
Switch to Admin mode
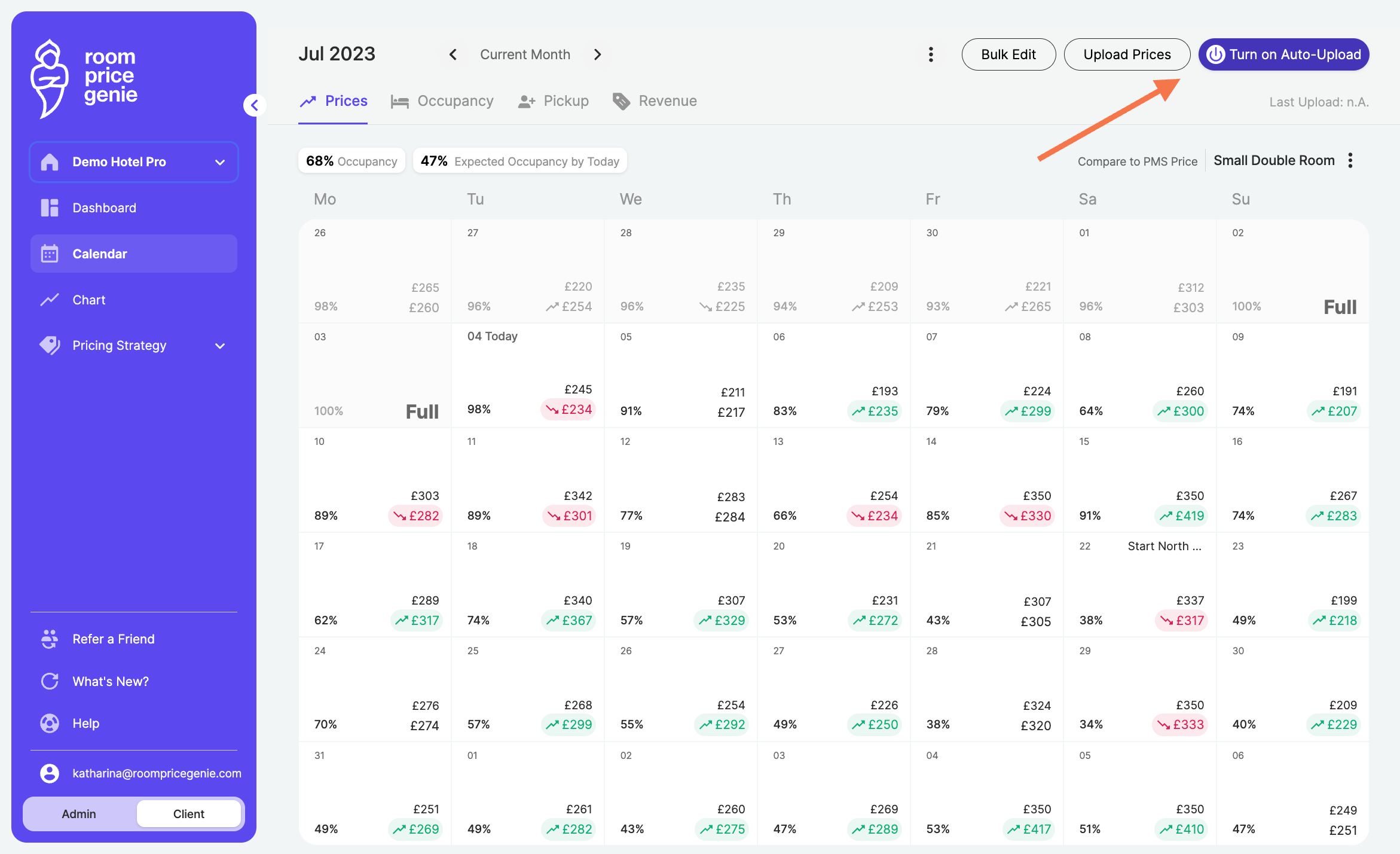click(x=79, y=814)
